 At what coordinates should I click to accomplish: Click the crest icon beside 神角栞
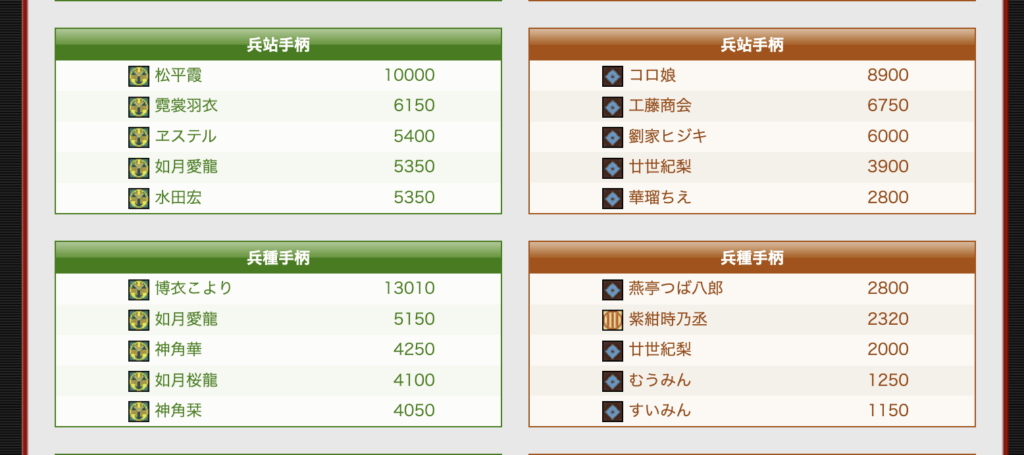tap(138, 411)
